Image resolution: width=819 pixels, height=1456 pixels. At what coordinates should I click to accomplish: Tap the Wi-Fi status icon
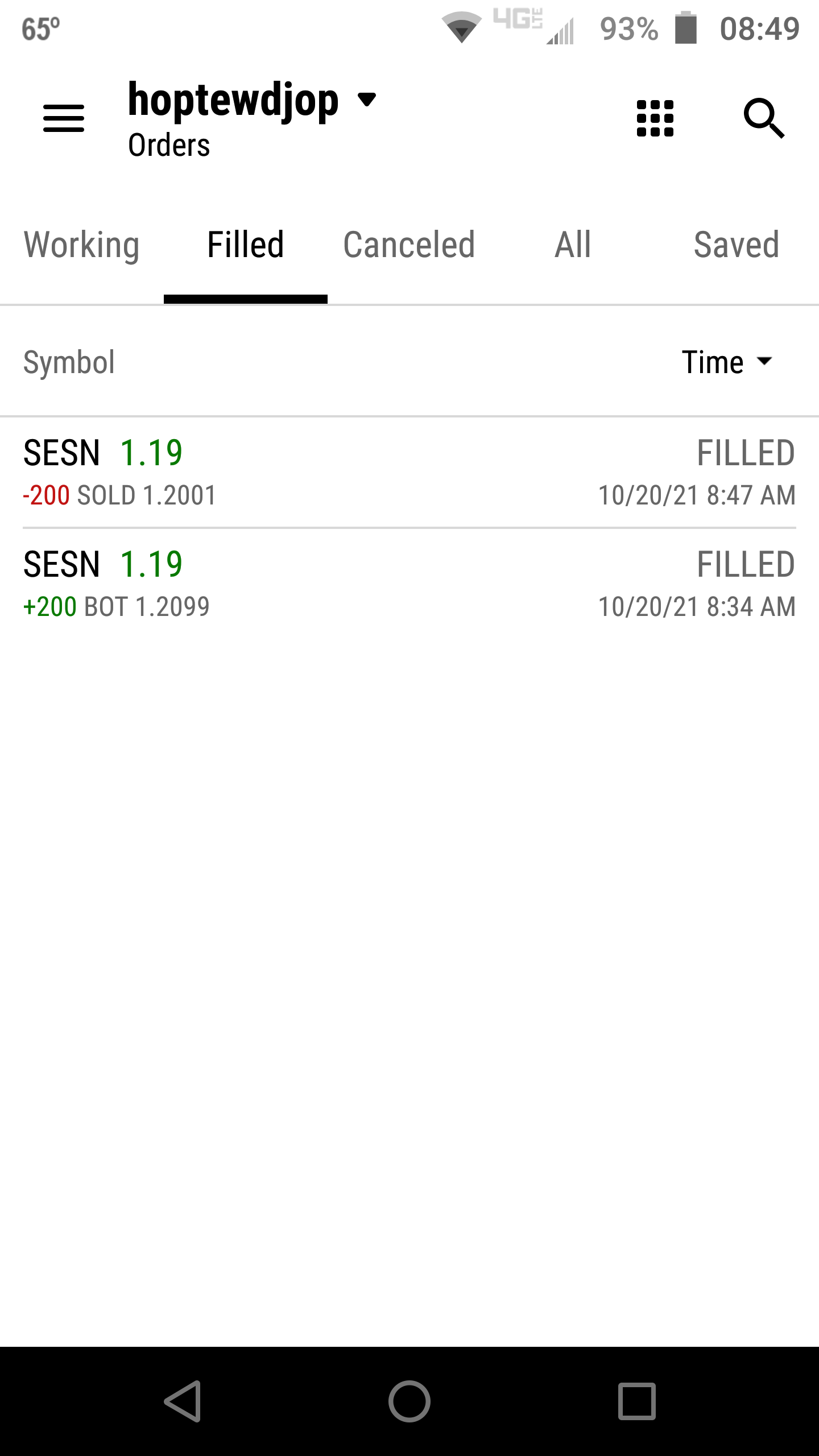point(461,28)
